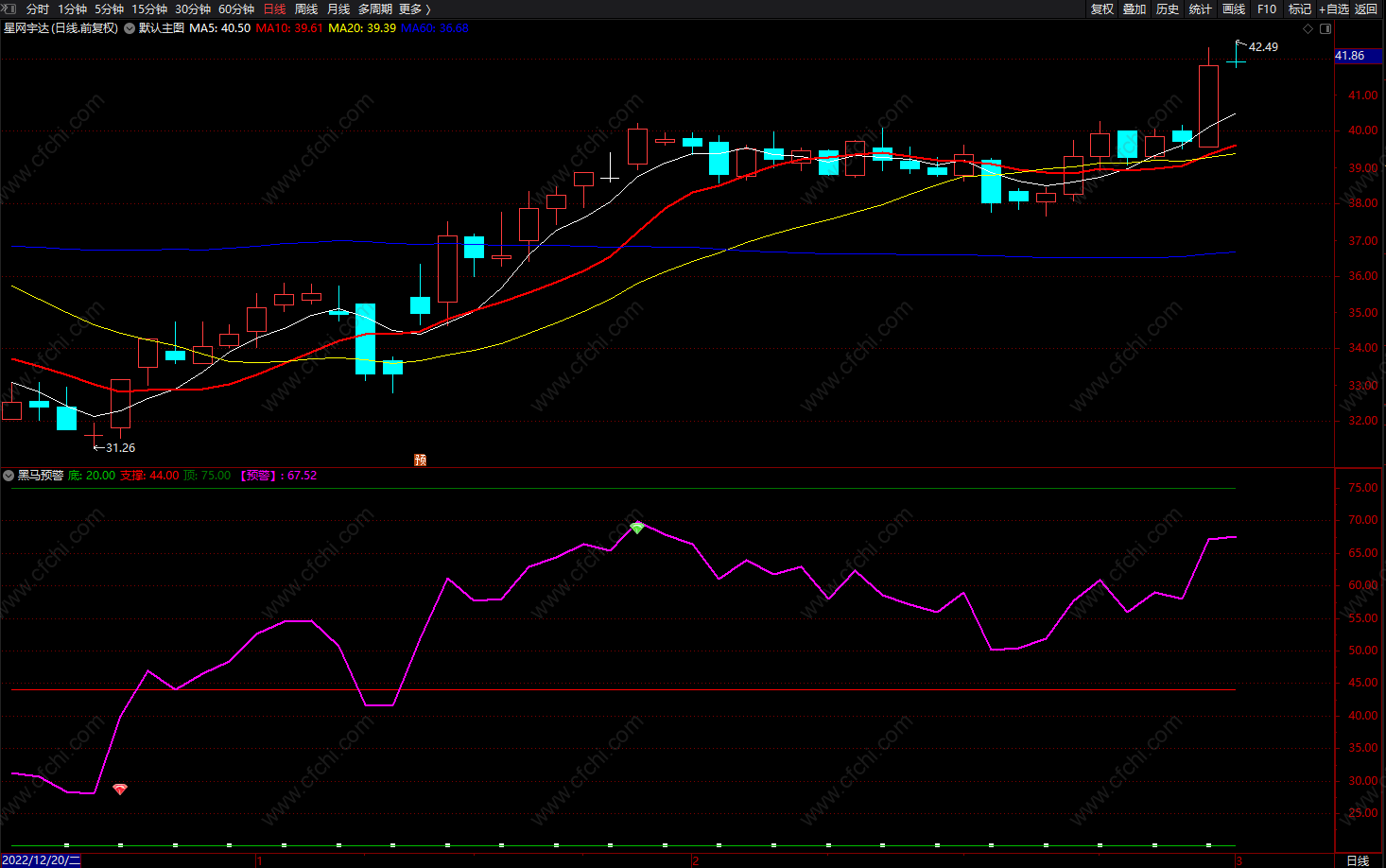Expand the 默认主图 indicator dropdown arrow
This screenshot has height=868, width=1386.
point(130,28)
